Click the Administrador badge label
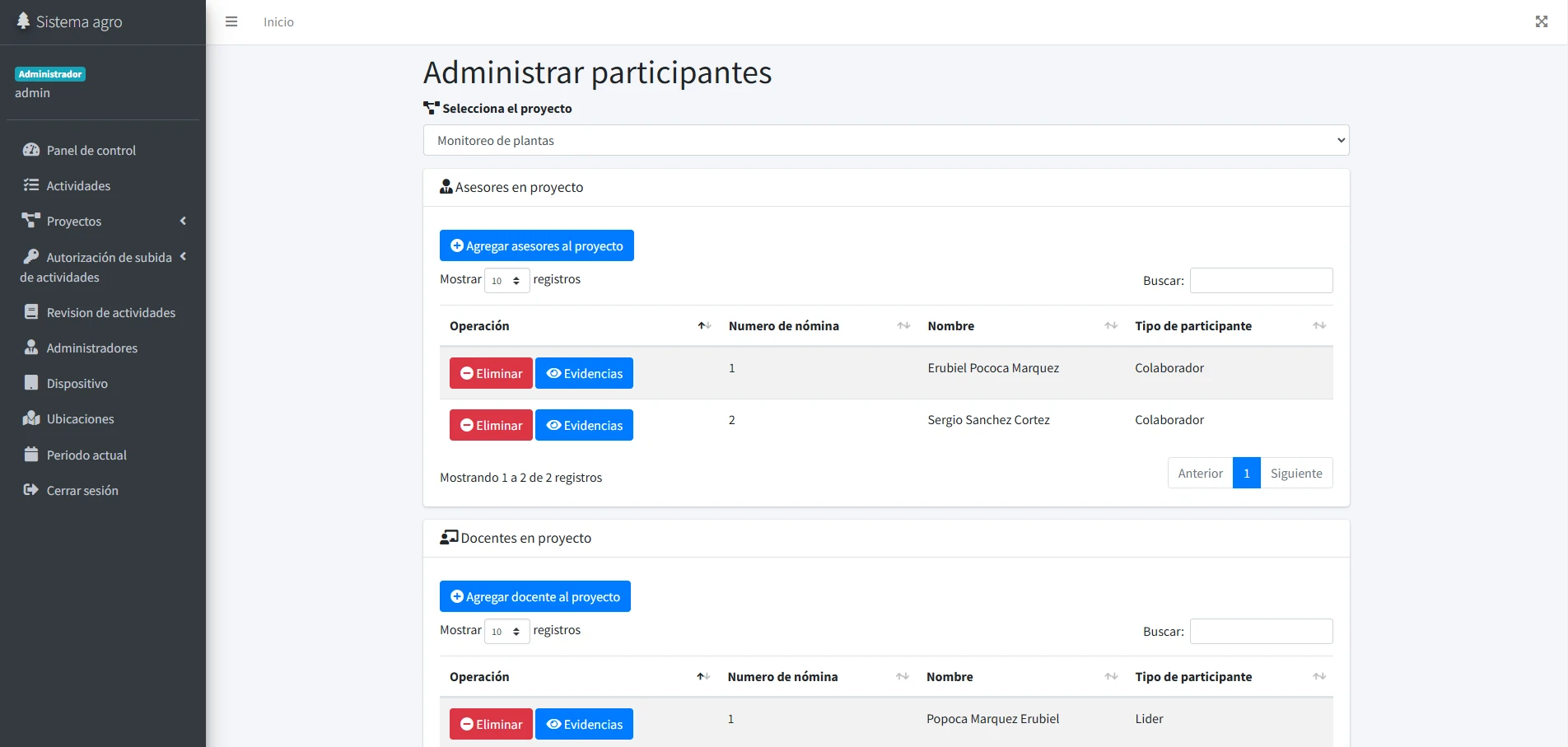1568x747 pixels. [50, 74]
